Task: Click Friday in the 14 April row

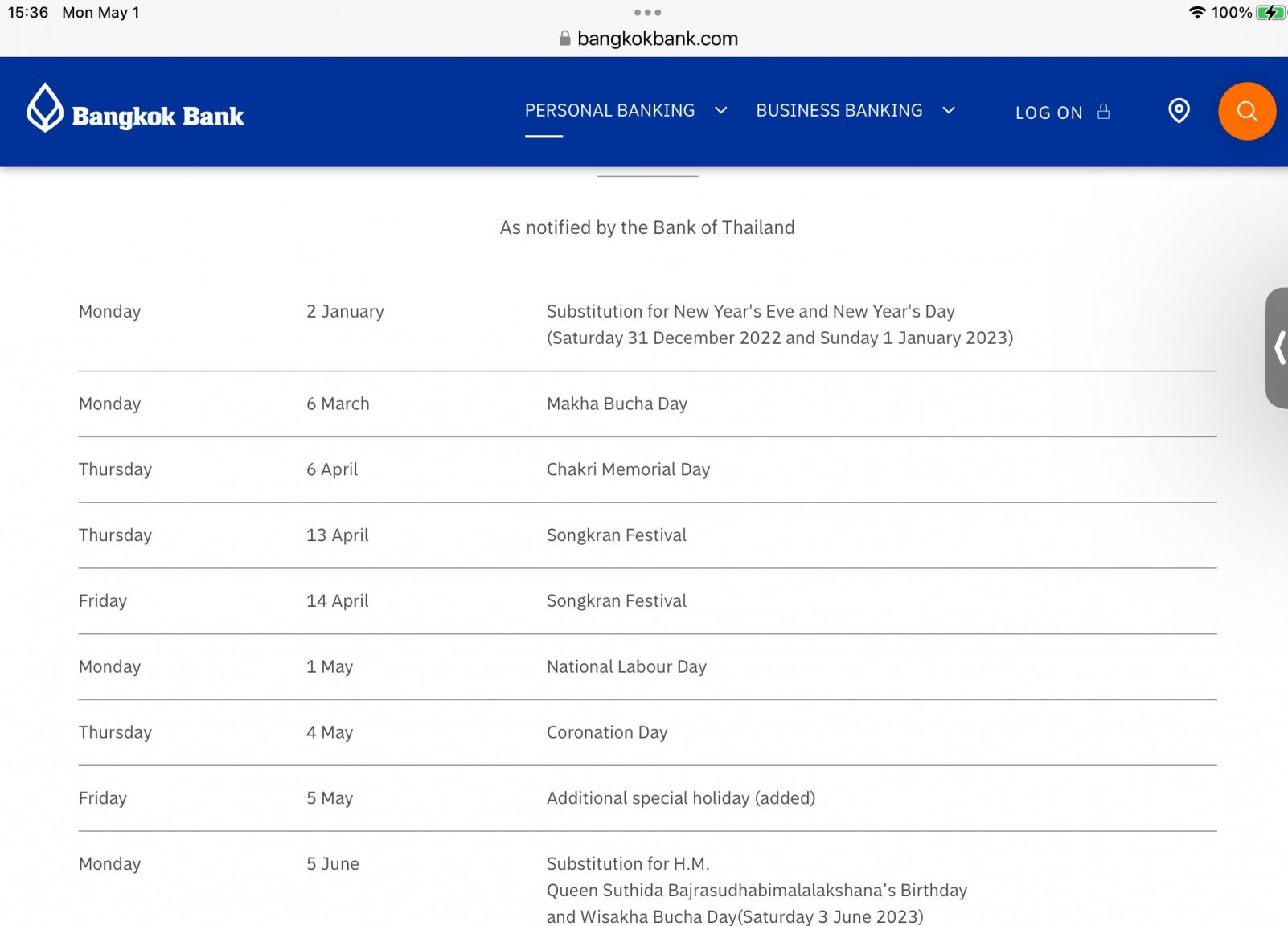Action: pos(103,601)
